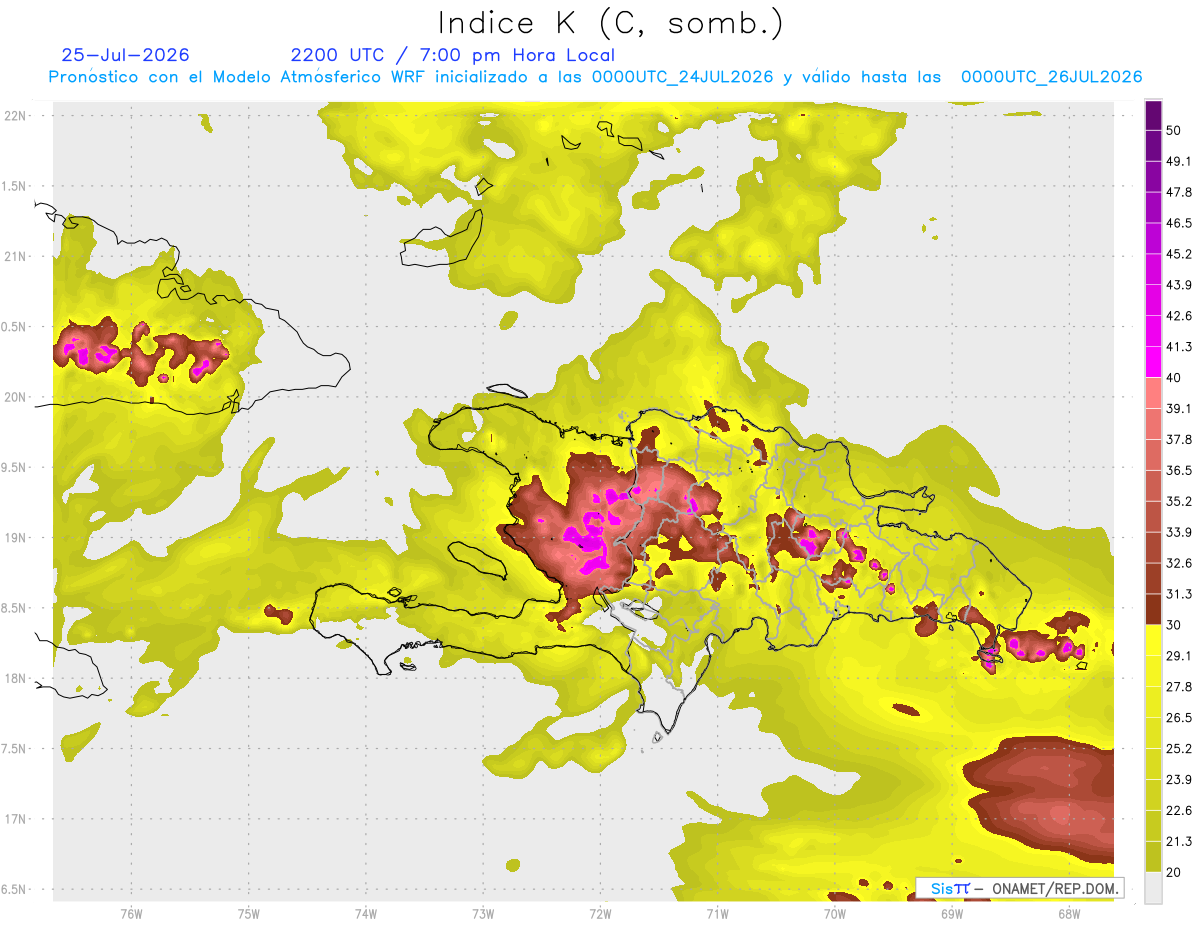Select the valid-until time '0000UTC_26JUL2026'
The image size is (1200, 927).
[1051, 77]
